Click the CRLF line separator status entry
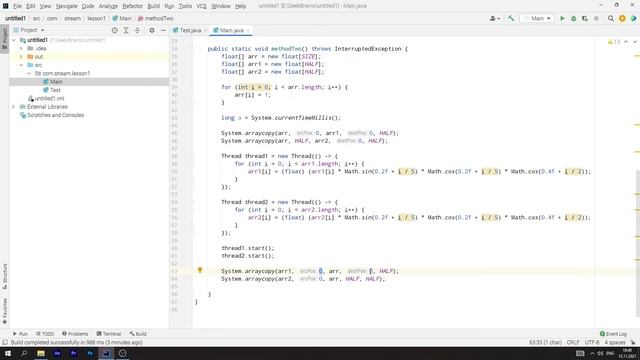 click(573, 342)
